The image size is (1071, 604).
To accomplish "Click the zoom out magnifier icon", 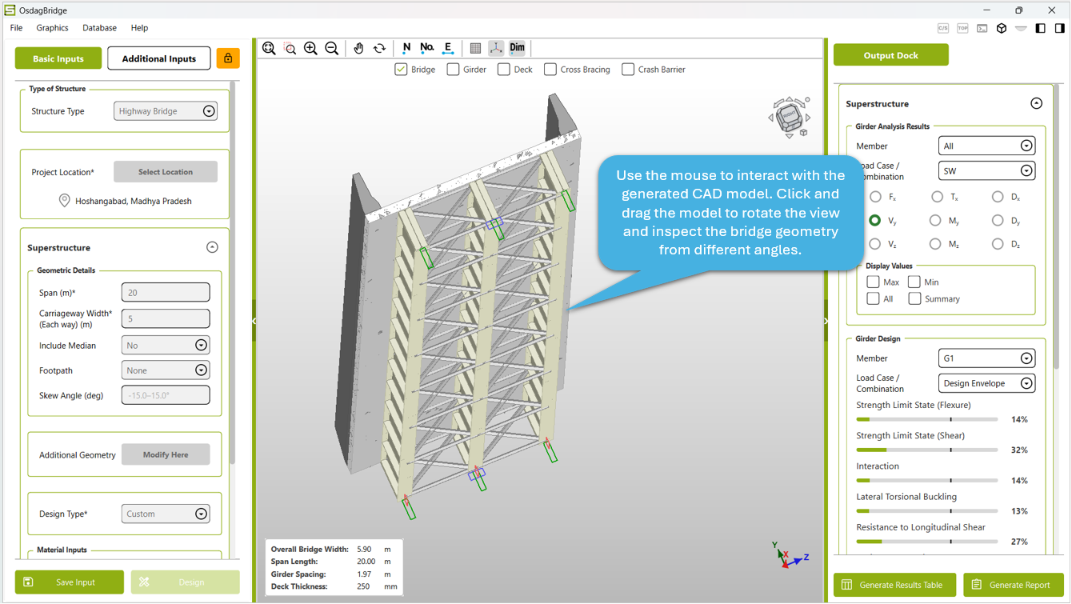I will click(332, 48).
